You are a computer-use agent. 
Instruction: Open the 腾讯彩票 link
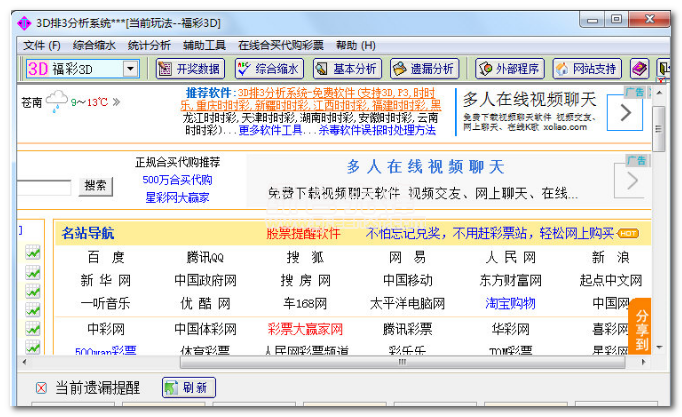(408, 329)
